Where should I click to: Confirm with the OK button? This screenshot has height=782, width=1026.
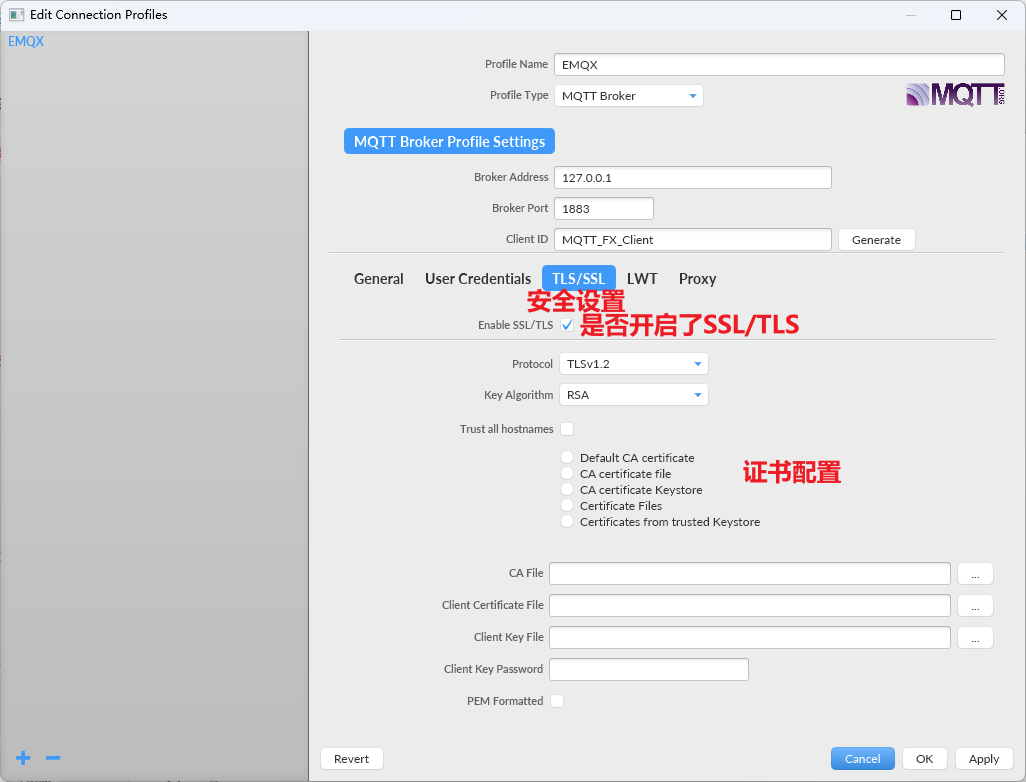925,759
